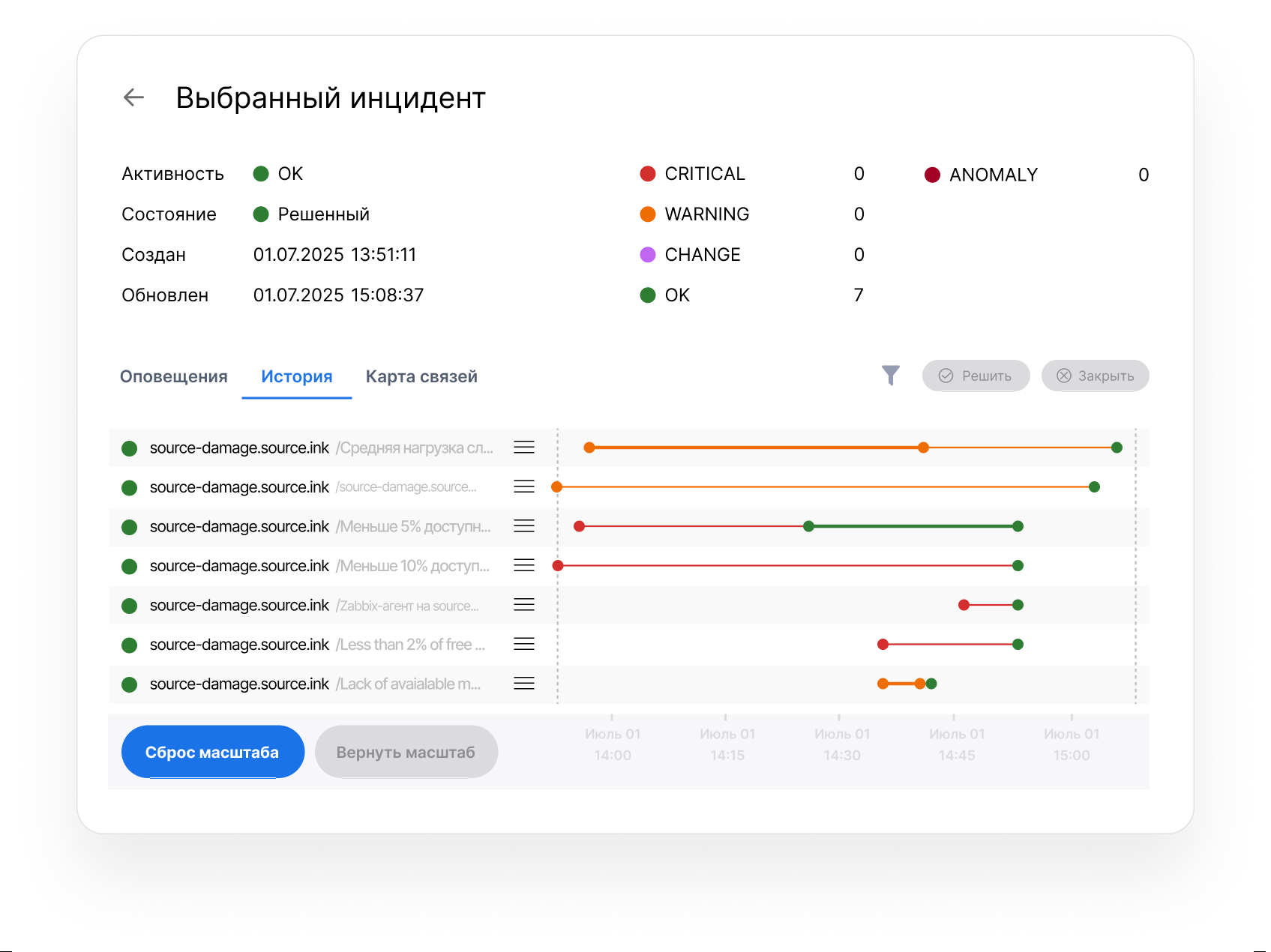
Task: Select the История tab
Action: click(296, 376)
